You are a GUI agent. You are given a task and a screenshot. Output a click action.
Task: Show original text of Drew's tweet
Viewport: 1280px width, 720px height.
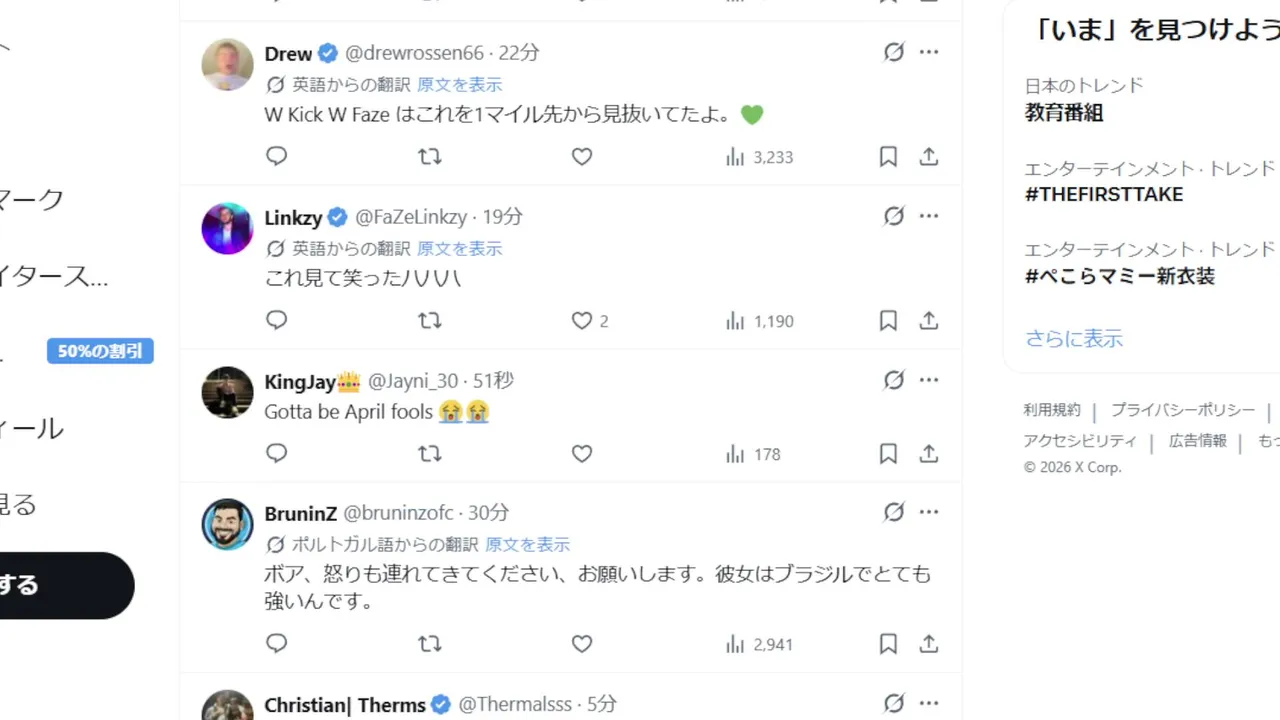[x=460, y=85]
